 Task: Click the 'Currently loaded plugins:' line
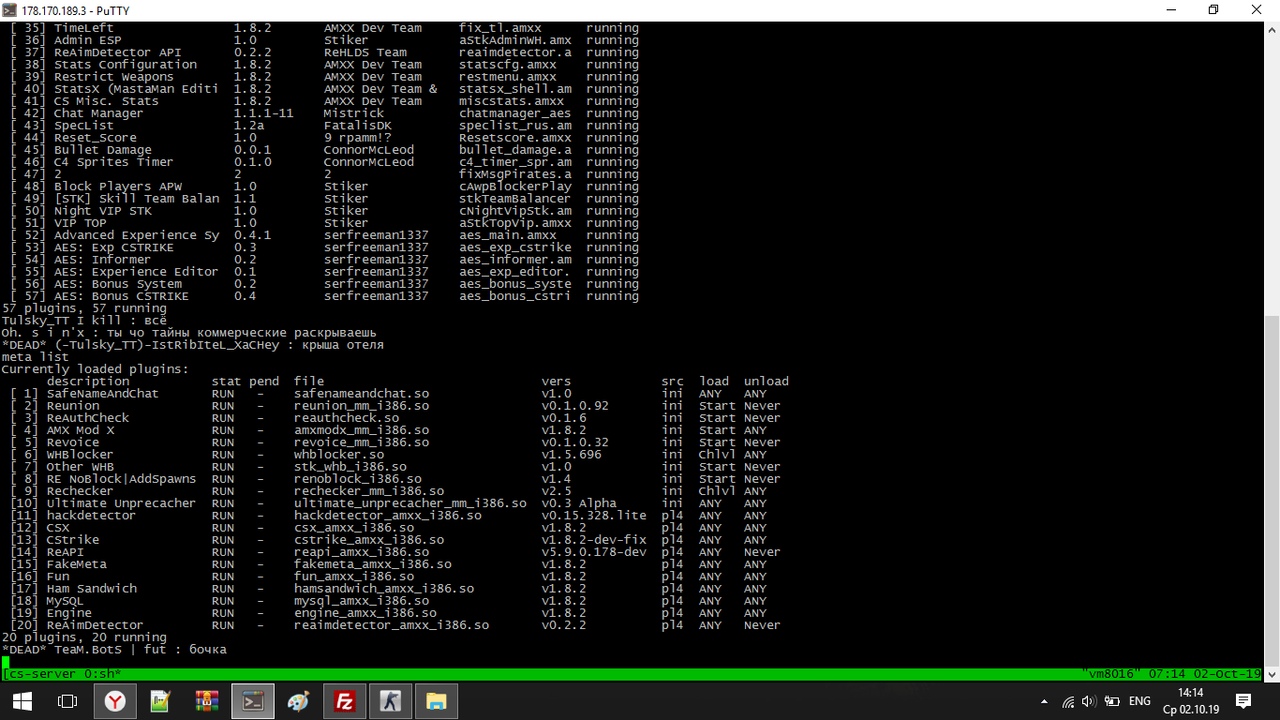95,369
